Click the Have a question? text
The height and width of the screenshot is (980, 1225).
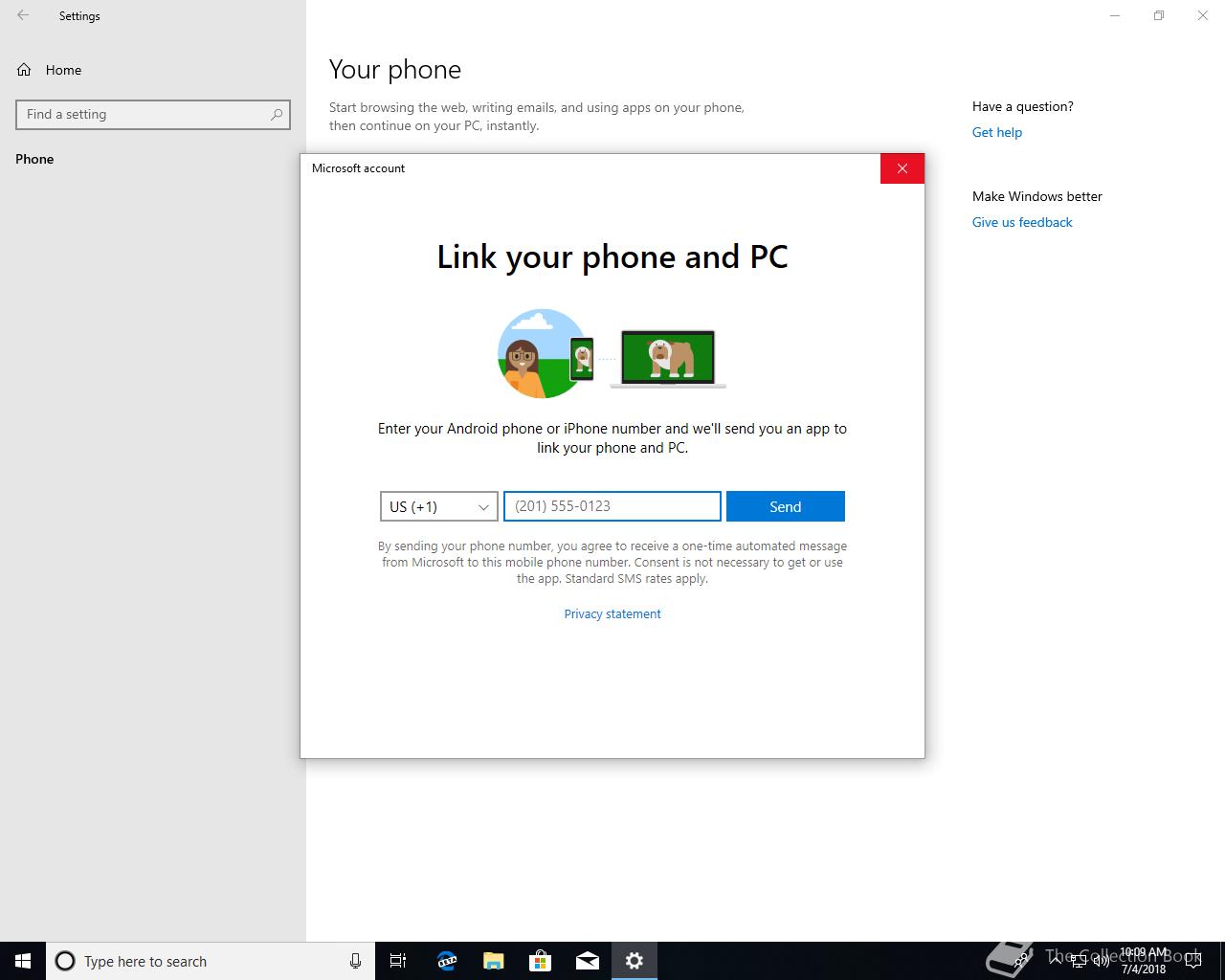click(x=1023, y=106)
